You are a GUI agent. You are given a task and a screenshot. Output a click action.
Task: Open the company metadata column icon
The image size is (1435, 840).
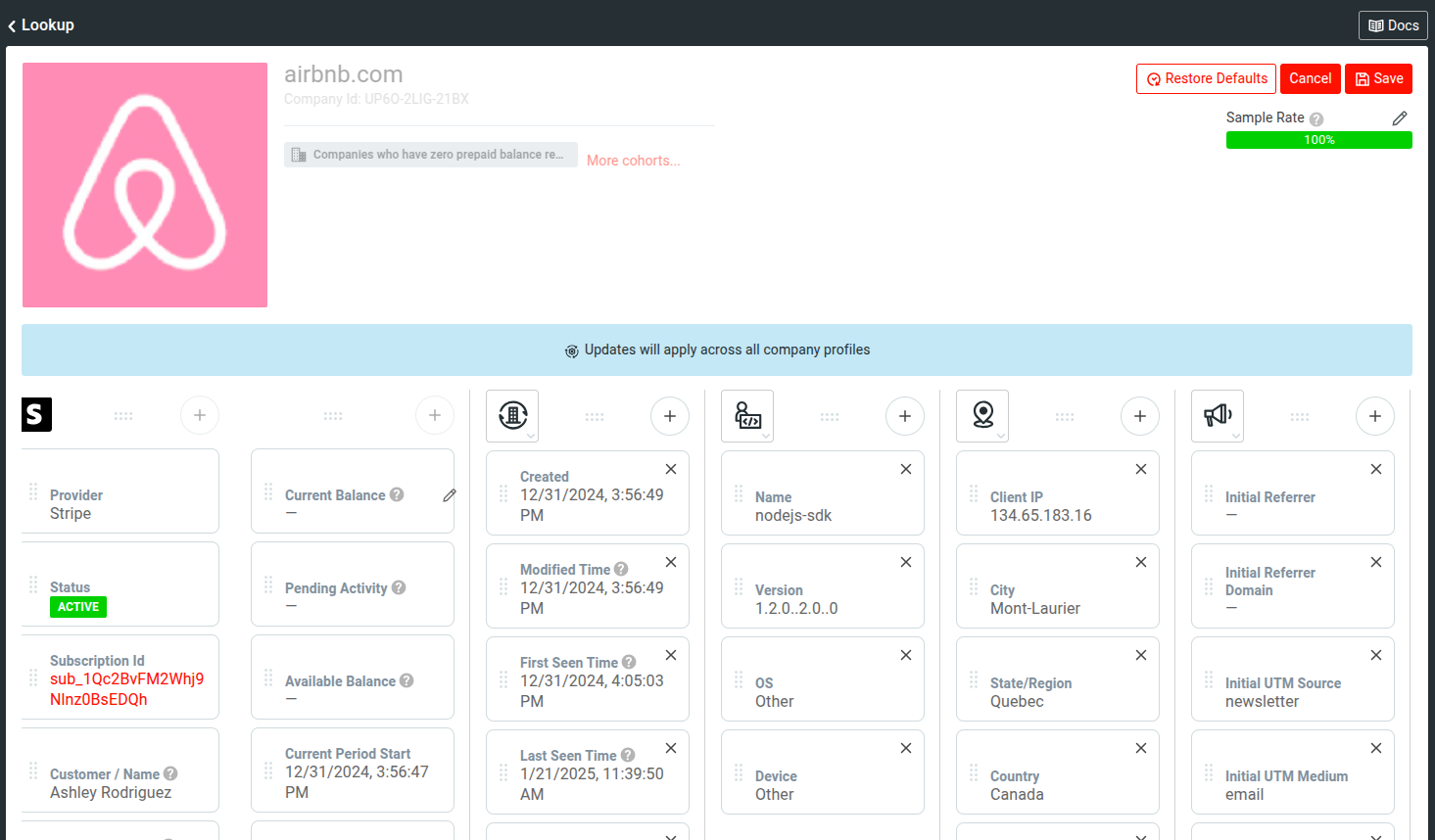coord(511,415)
